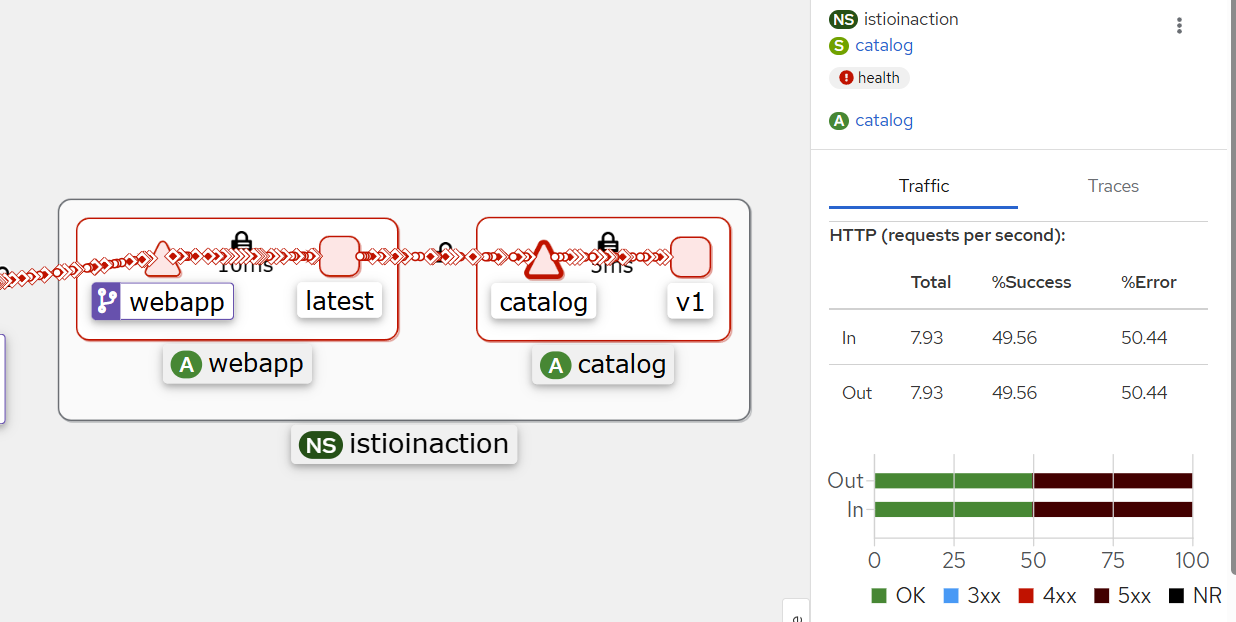Click the lock icon on the catalog edge
This screenshot has width=1236, height=622.
tap(607, 241)
